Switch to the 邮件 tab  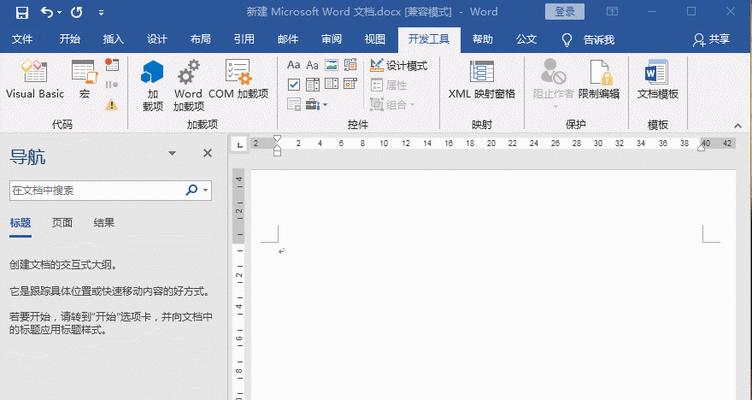288,39
